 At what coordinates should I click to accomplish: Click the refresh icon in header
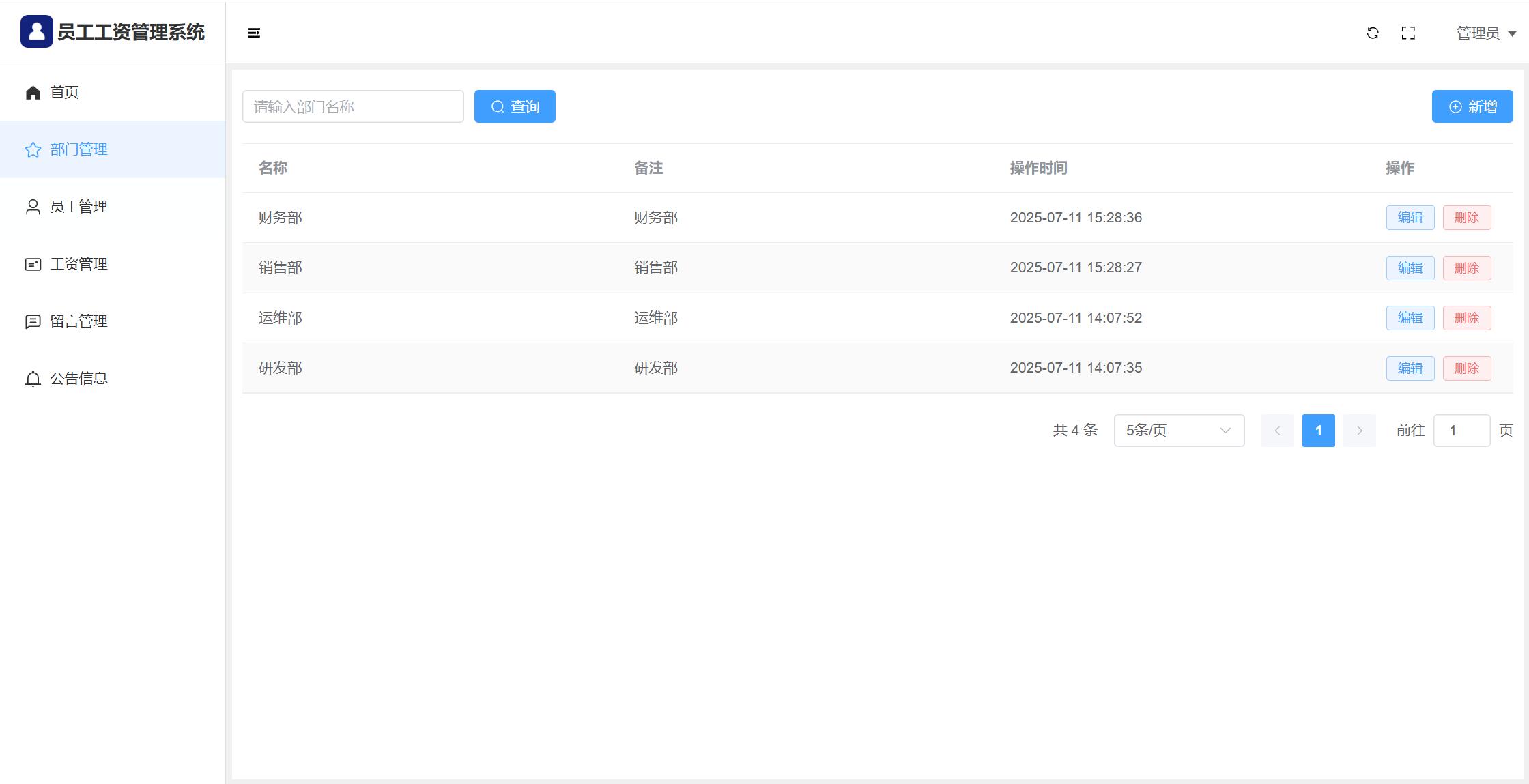pos(1373,33)
